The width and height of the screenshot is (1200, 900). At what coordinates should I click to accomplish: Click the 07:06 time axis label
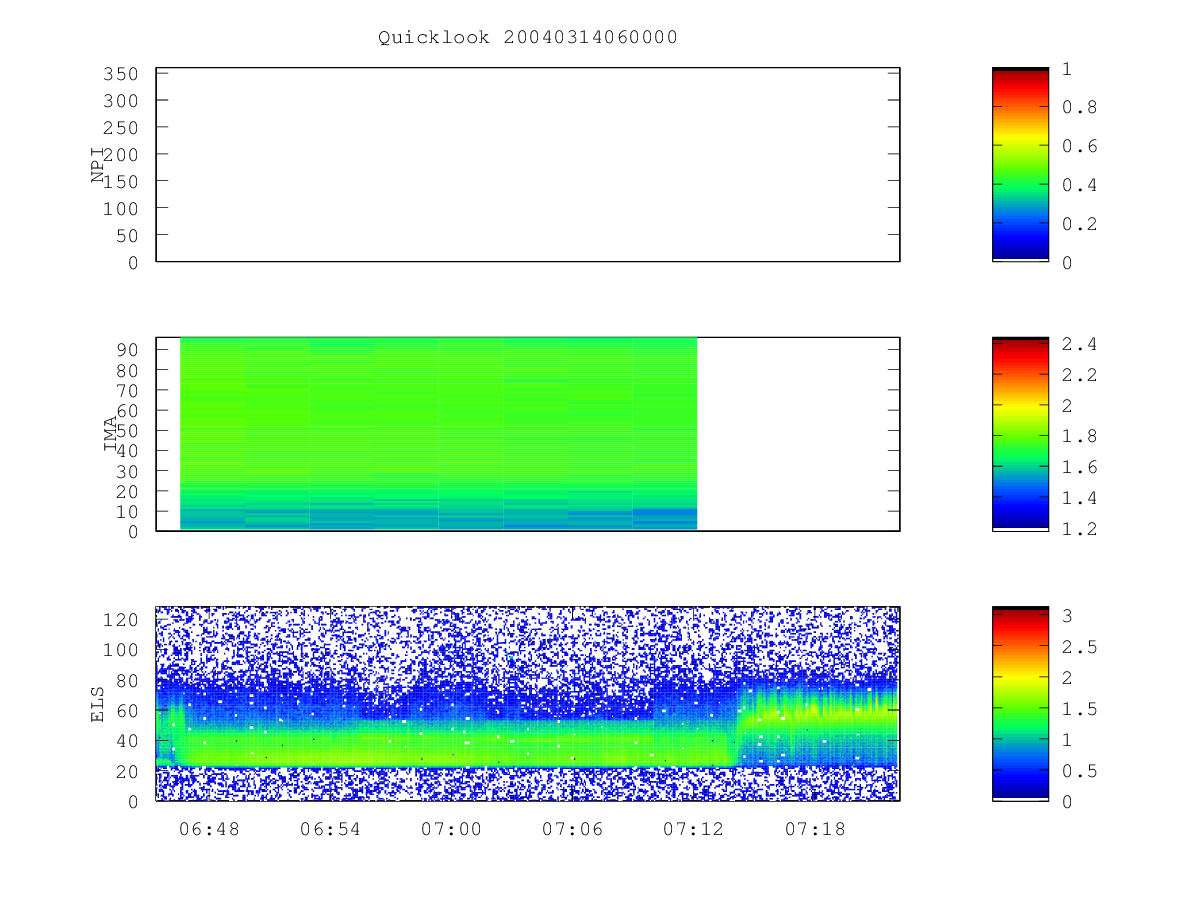[x=572, y=829]
